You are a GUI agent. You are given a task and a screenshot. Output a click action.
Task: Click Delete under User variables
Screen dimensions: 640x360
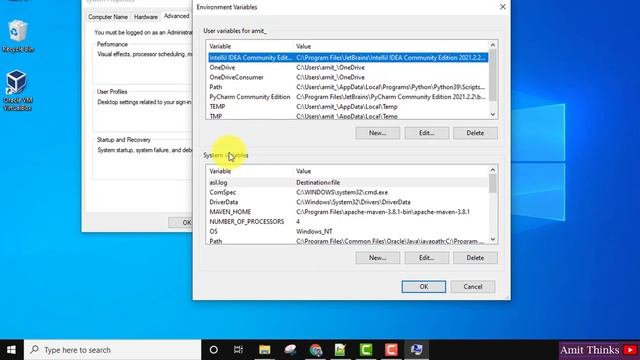point(475,133)
